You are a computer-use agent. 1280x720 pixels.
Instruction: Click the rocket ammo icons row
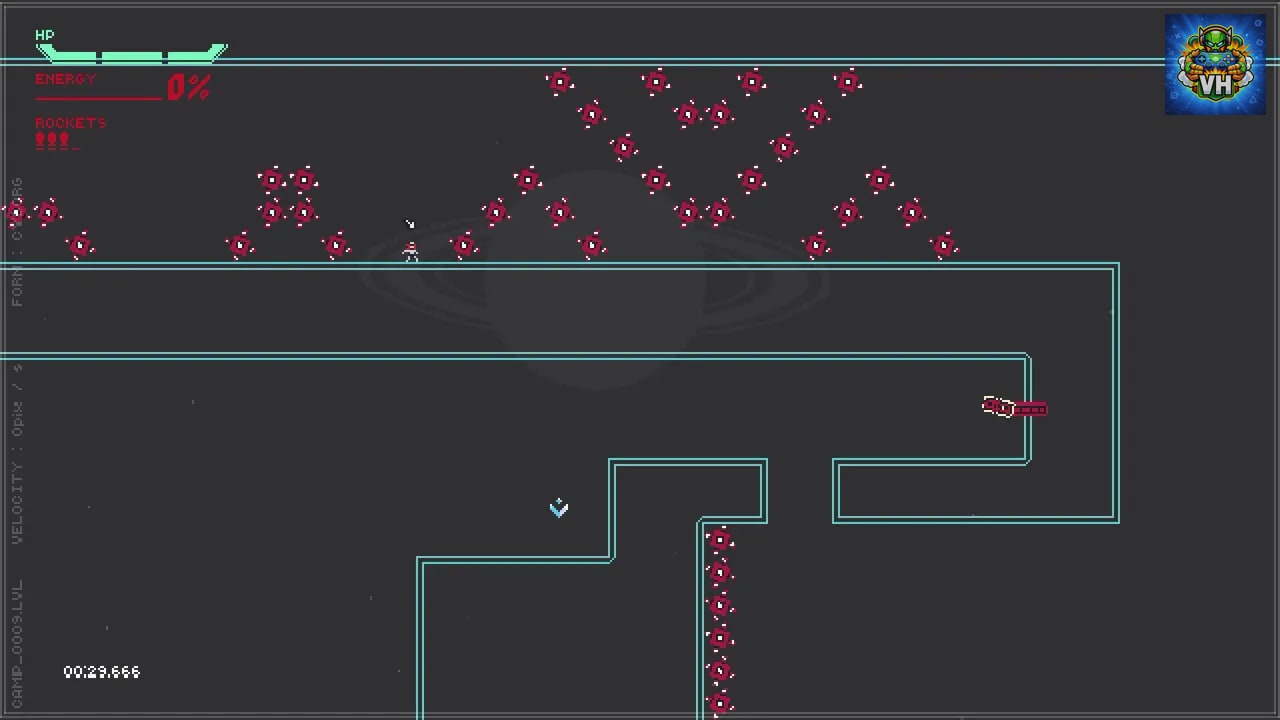click(x=56, y=141)
